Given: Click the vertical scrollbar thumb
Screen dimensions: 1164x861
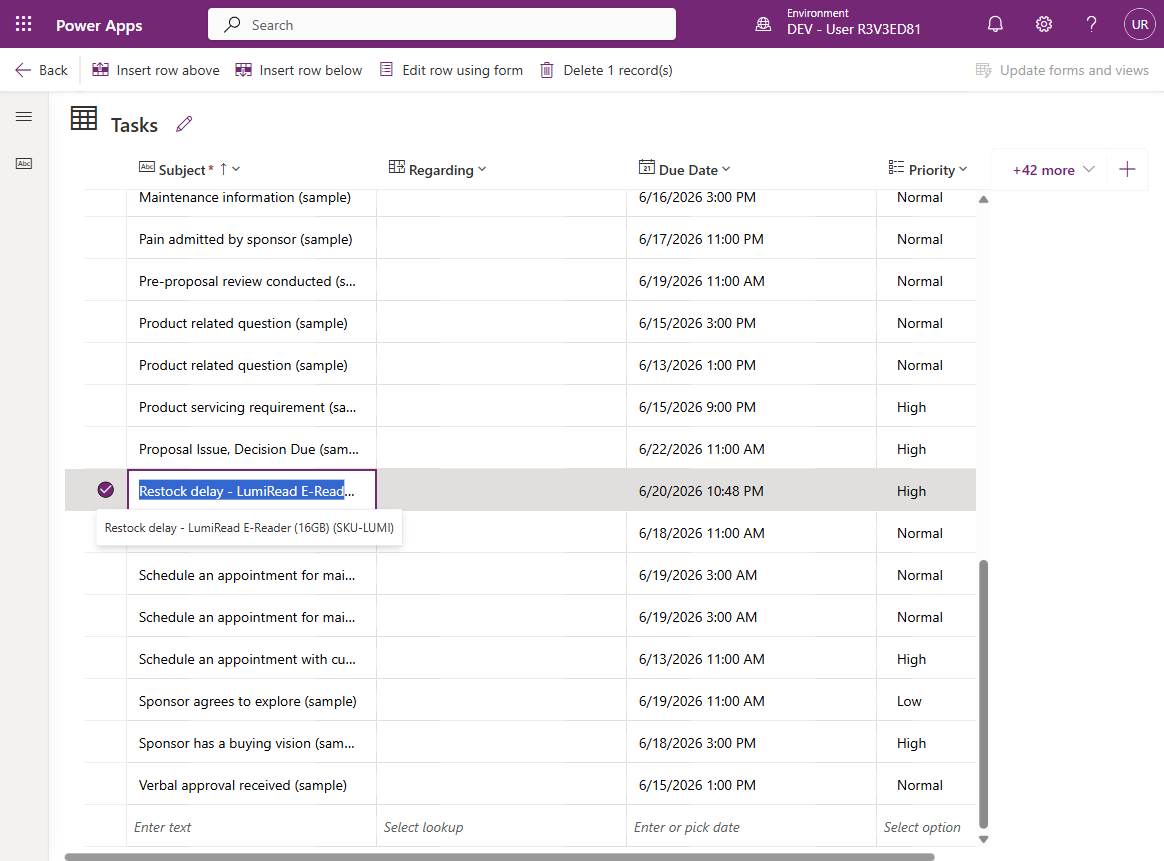Looking at the screenshot, I should point(984,693).
